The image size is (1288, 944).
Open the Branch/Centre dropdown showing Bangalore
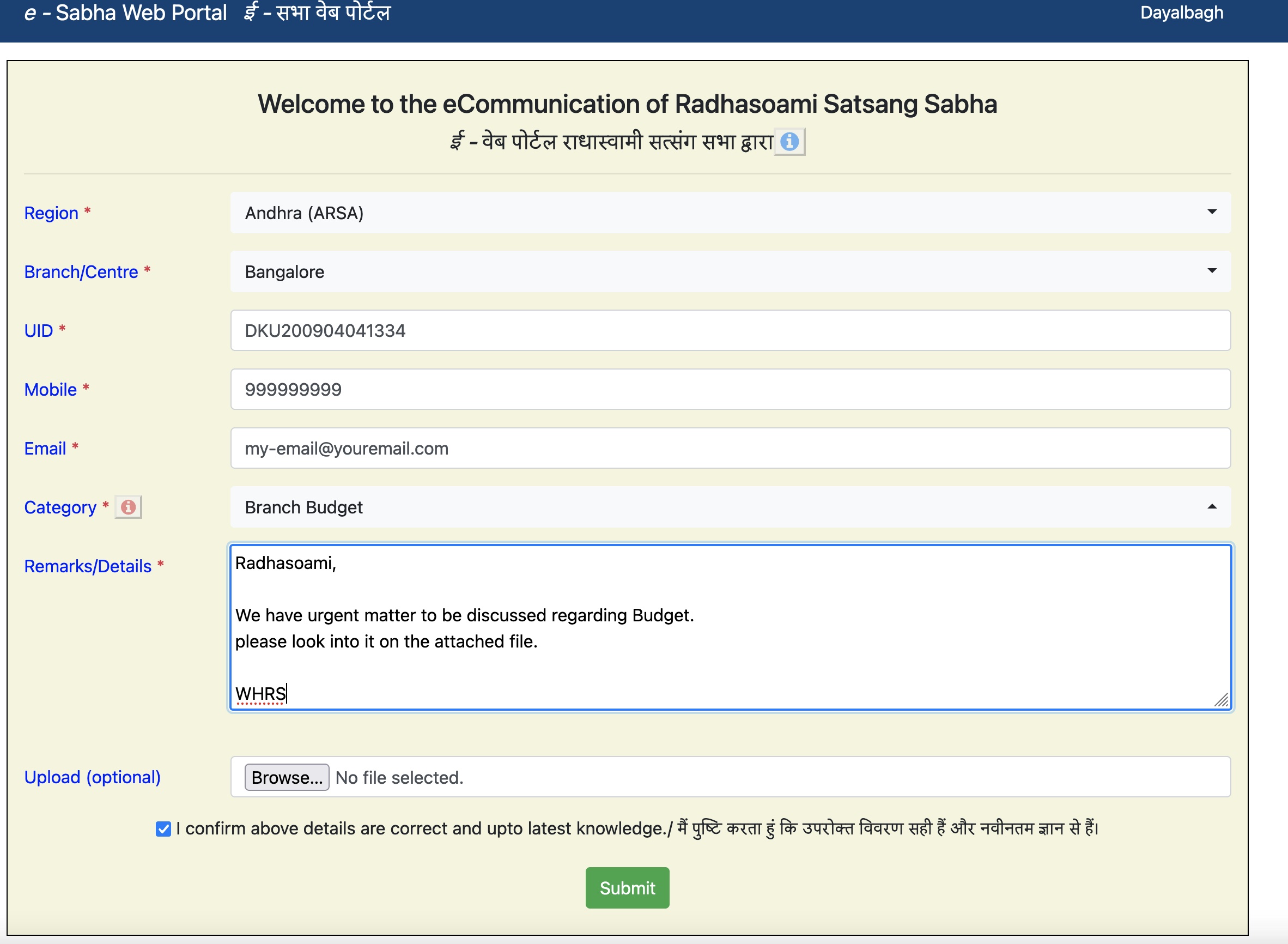point(730,271)
